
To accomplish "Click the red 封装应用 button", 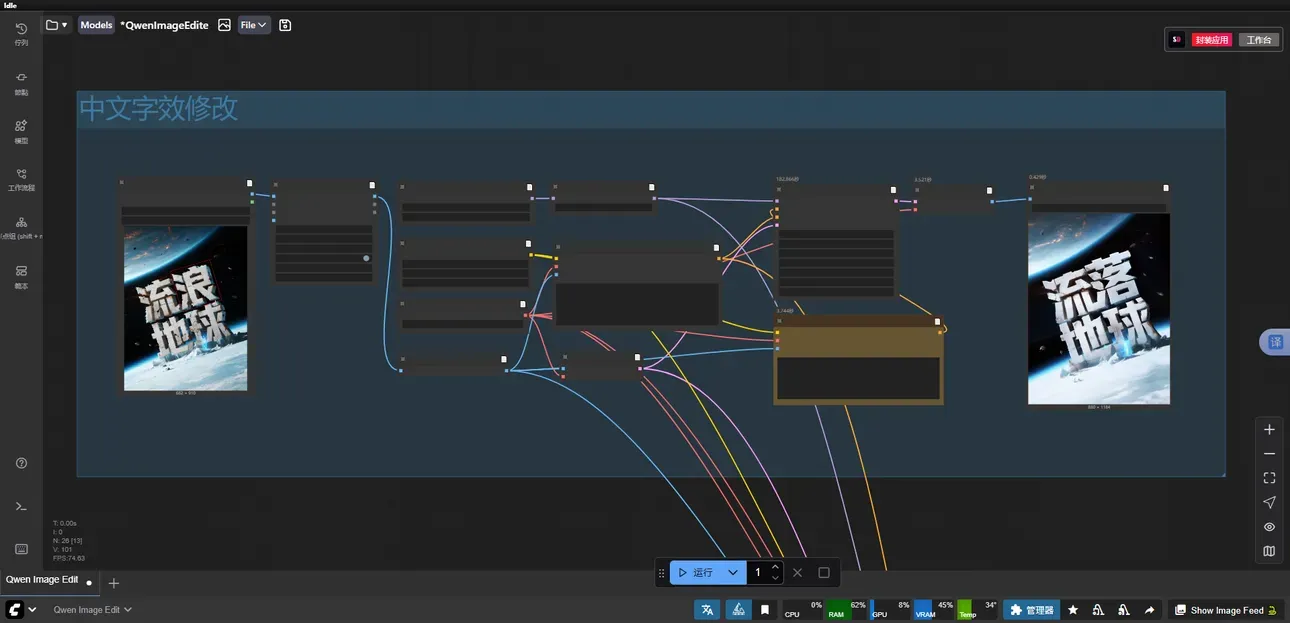I will 1211,40.
